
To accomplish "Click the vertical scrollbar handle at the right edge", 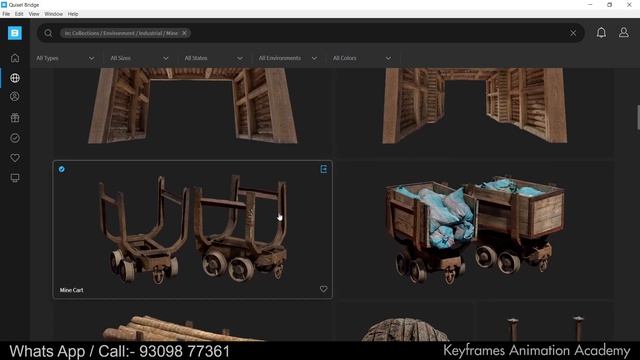I will click(x=638, y=118).
